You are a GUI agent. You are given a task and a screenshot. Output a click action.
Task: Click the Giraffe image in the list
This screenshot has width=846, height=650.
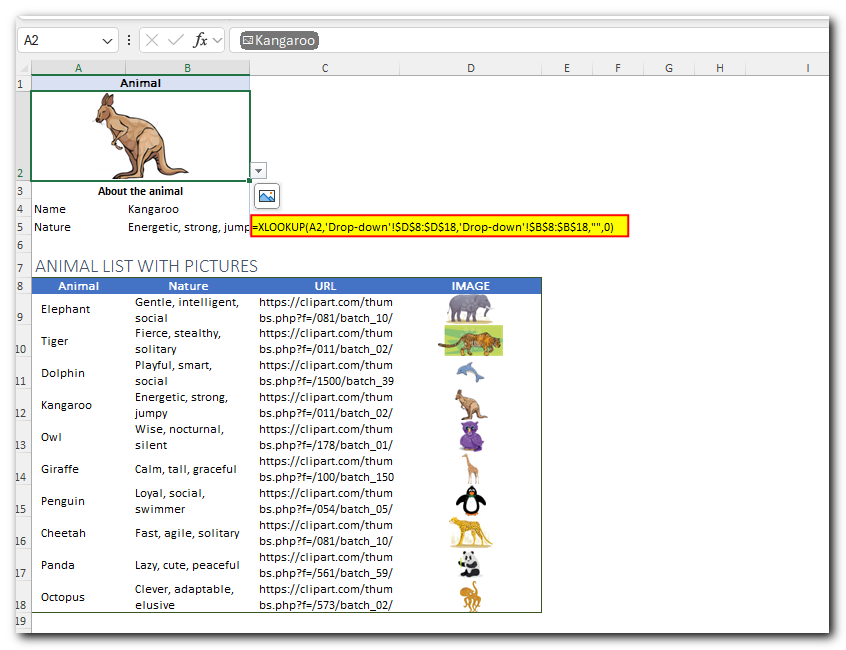coord(471,469)
